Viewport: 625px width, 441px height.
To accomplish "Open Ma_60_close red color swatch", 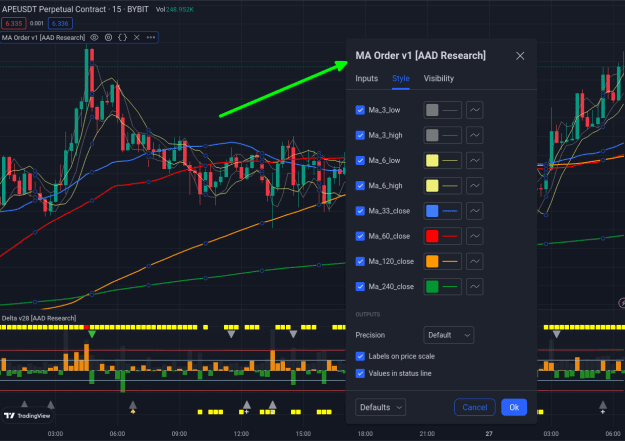I will click(x=432, y=236).
